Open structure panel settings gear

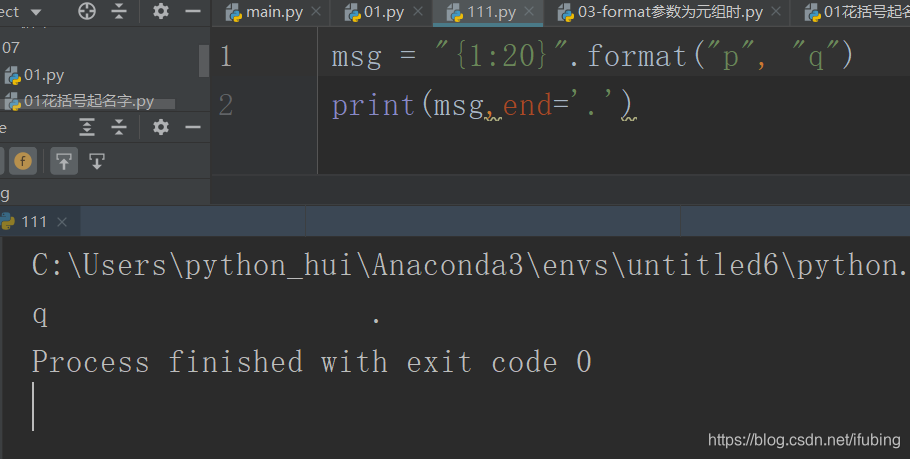coord(161,127)
